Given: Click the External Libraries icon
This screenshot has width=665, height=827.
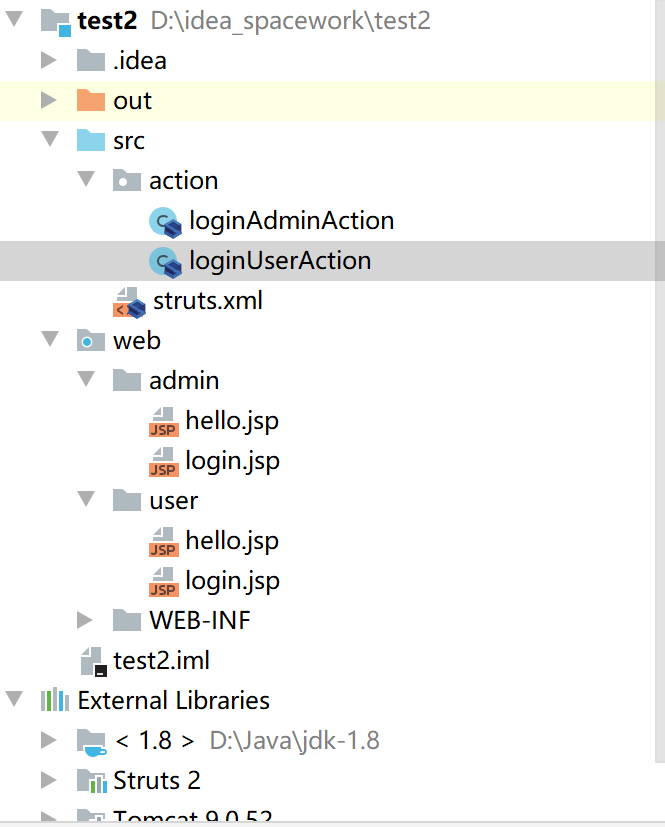Looking at the screenshot, I should click(55, 700).
